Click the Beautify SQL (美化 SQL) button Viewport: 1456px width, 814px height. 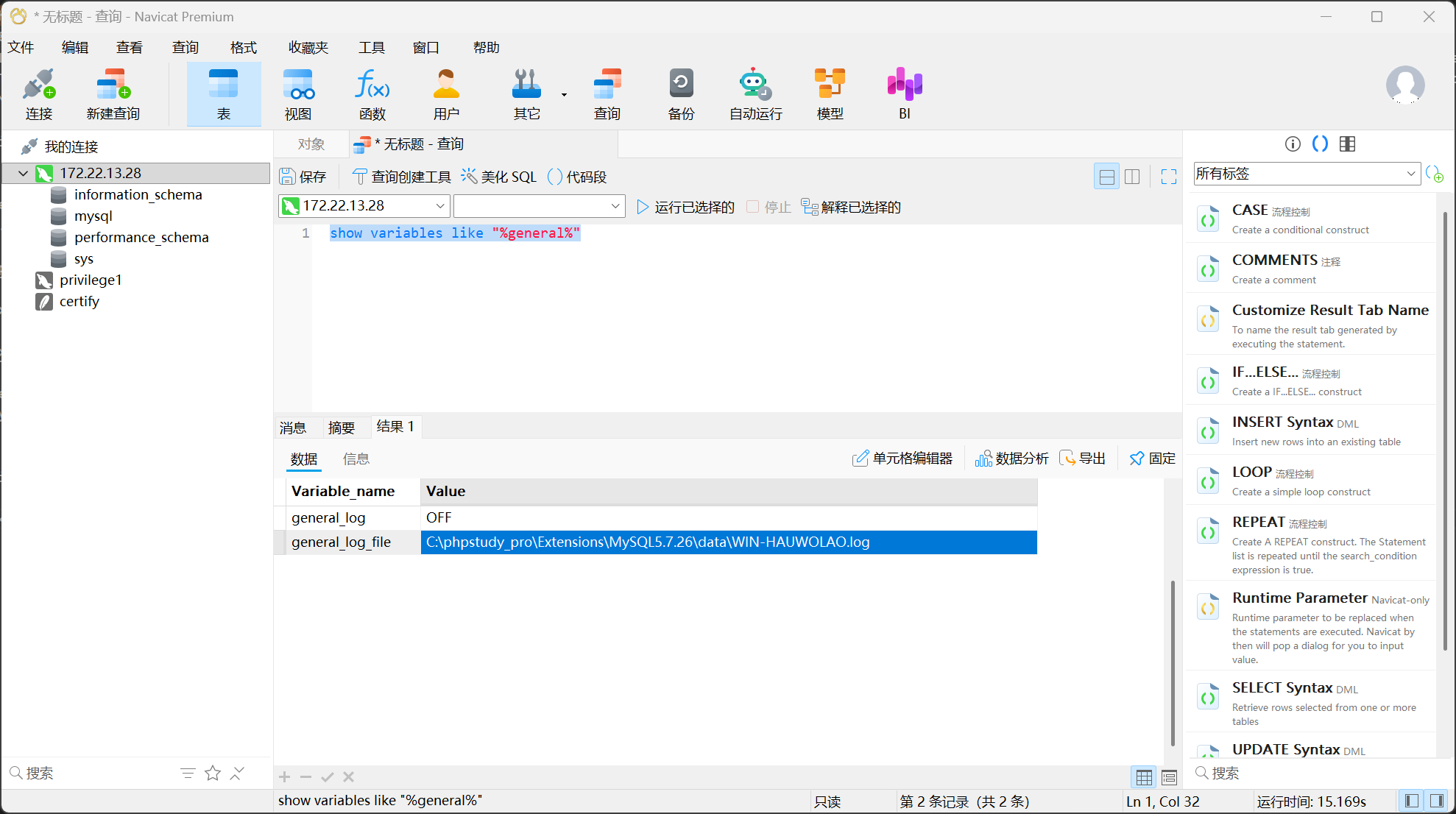pyautogui.click(x=499, y=177)
